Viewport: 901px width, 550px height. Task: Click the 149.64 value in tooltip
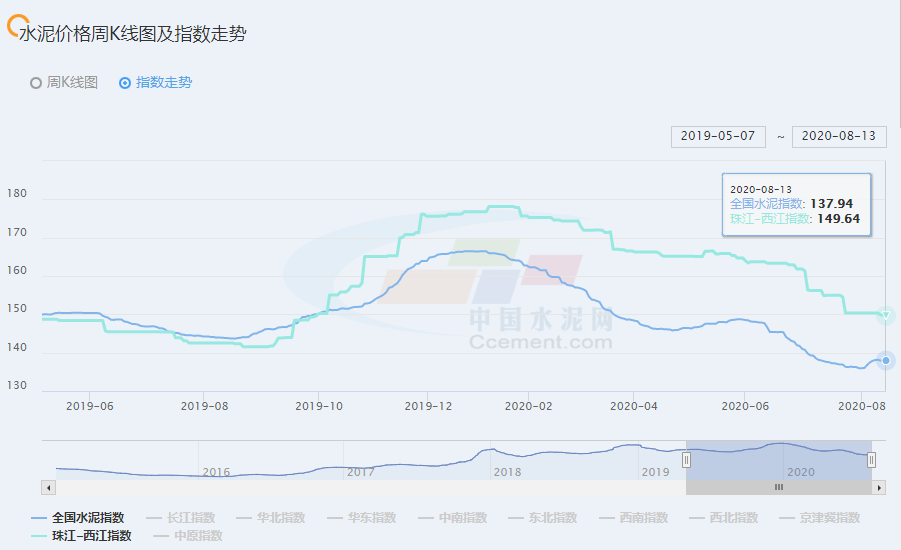(838, 218)
